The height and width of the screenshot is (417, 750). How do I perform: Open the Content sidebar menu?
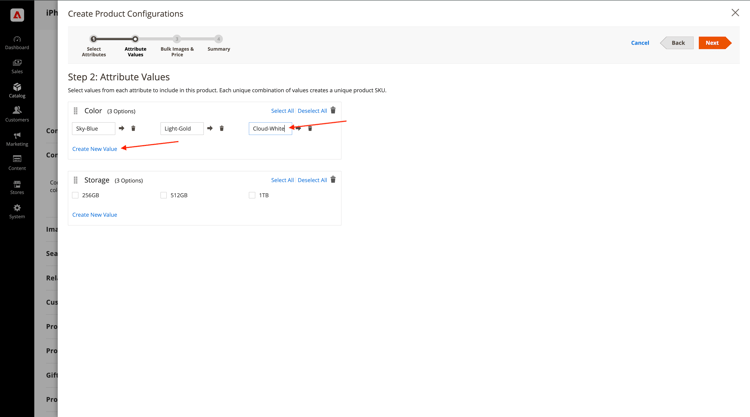tap(17, 163)
